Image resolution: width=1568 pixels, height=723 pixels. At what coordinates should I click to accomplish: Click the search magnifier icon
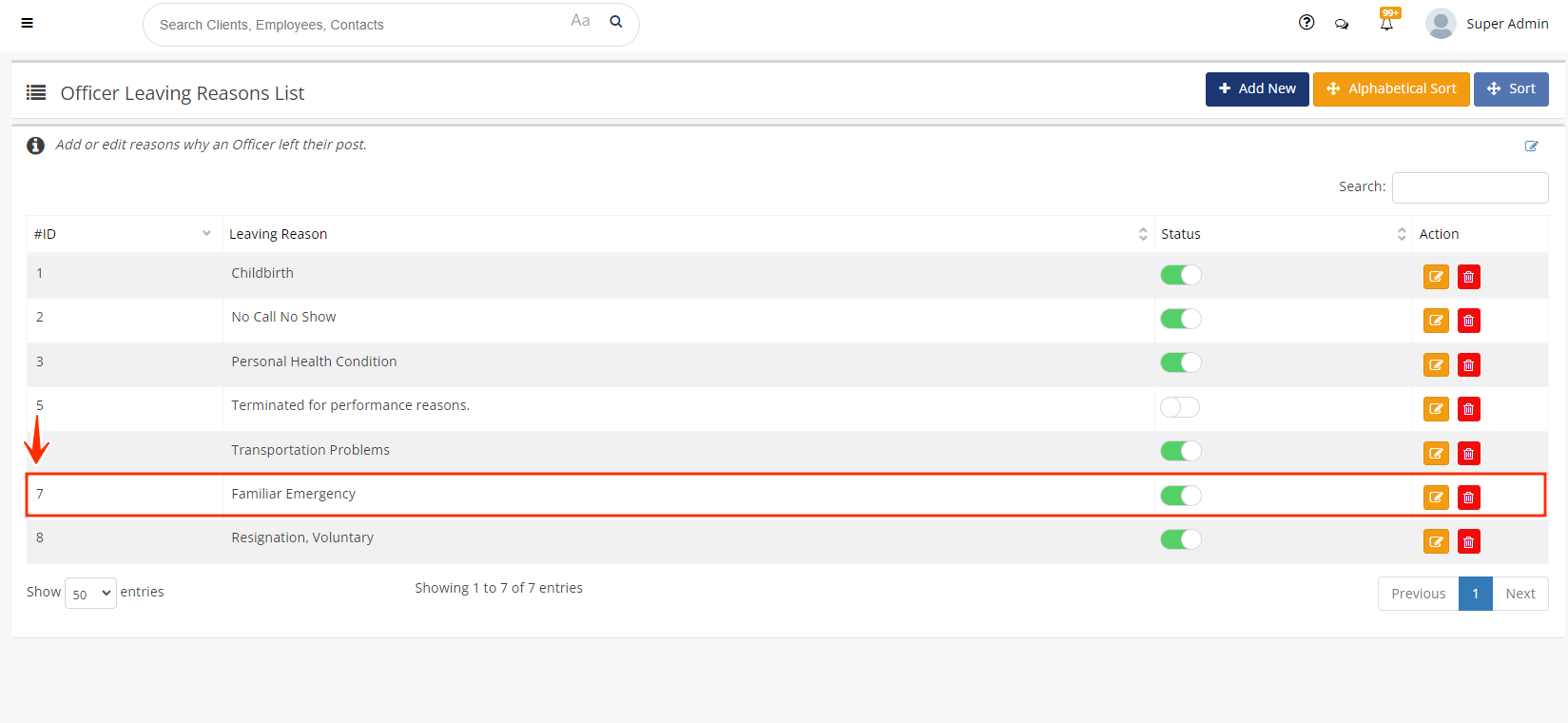(616, 22)
